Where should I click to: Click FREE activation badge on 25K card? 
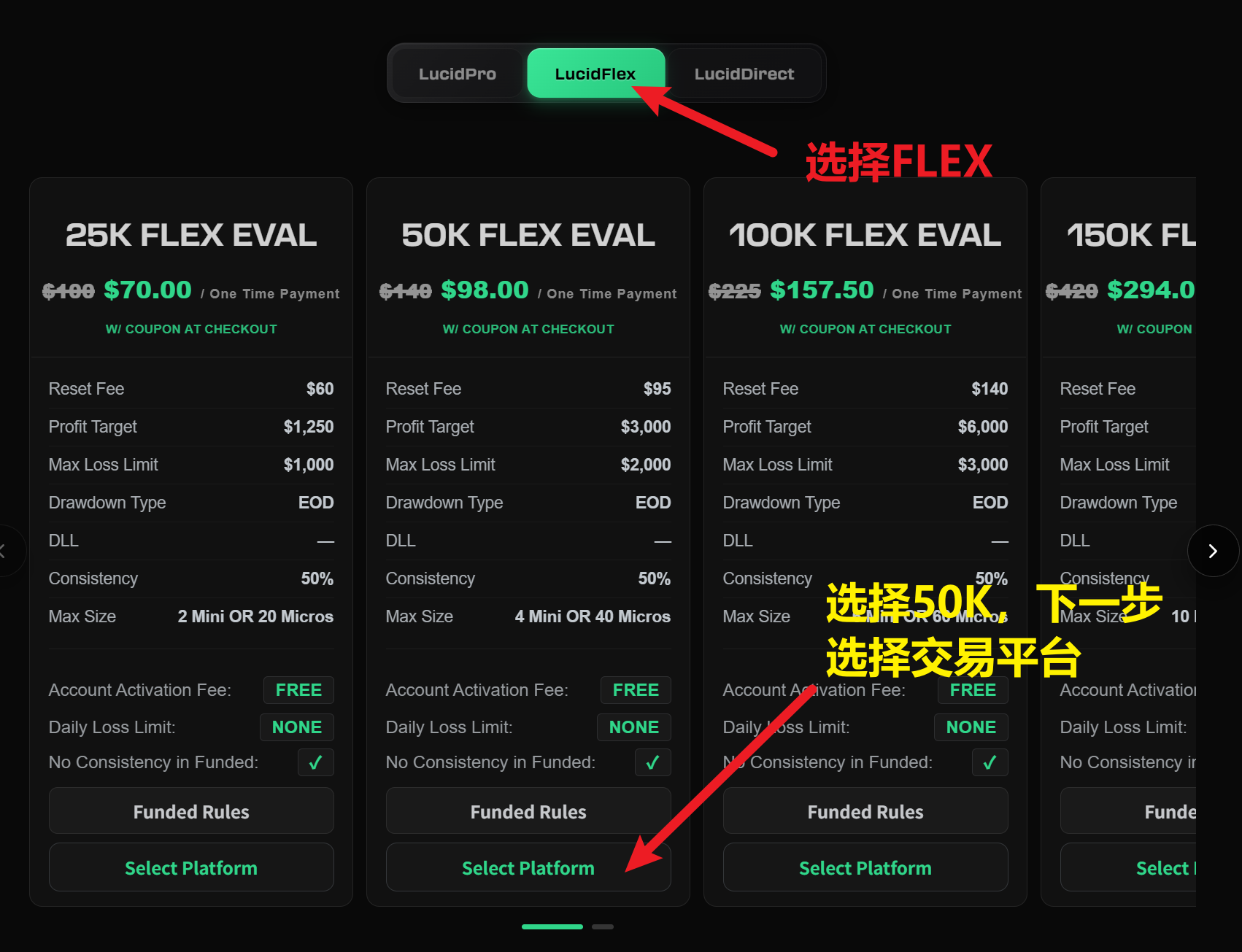(298, 690)
